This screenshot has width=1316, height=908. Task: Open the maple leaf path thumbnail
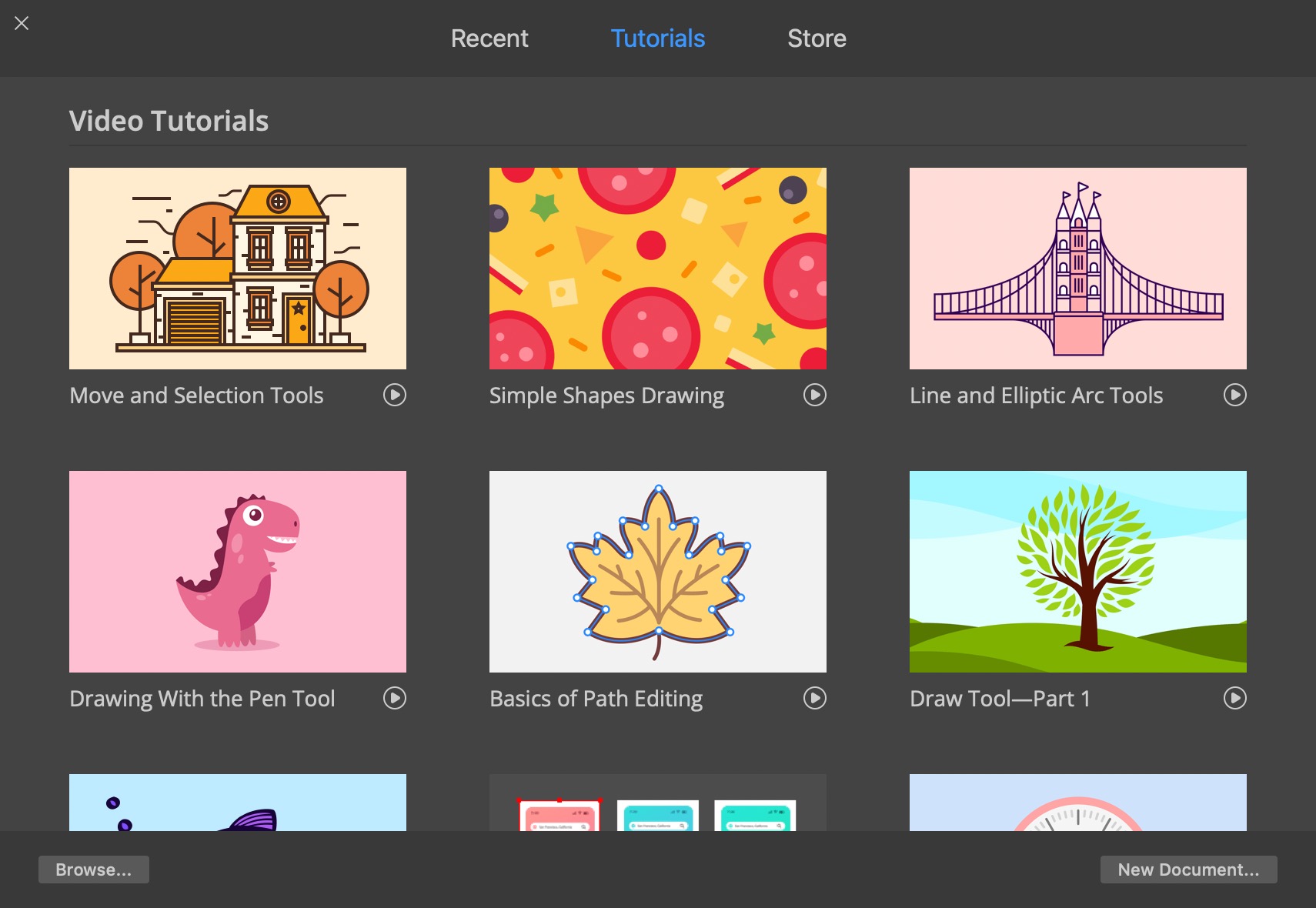click(x=658, y=572)
